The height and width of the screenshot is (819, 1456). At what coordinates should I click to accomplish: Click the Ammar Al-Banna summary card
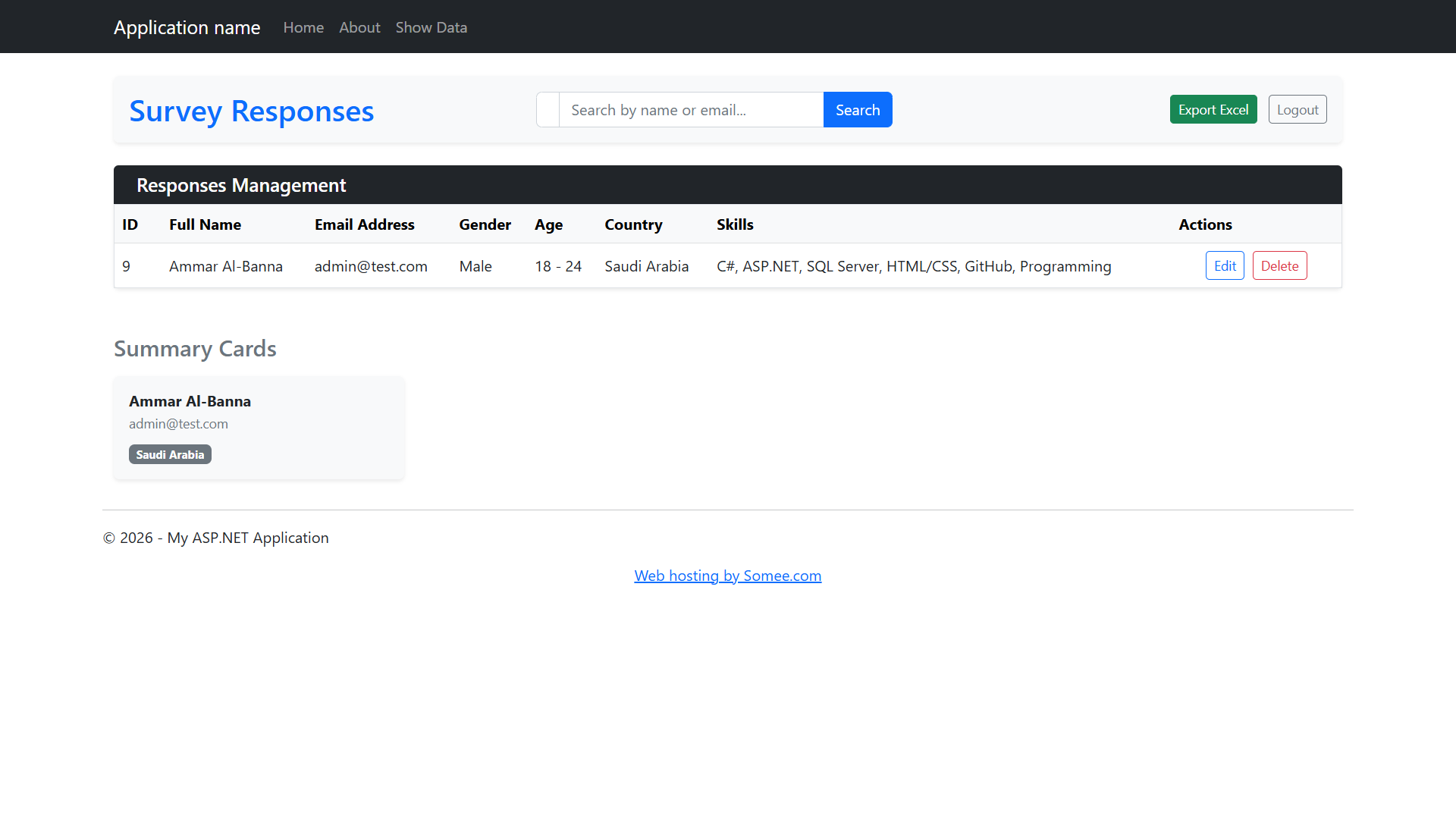click(x=259, y=427)
